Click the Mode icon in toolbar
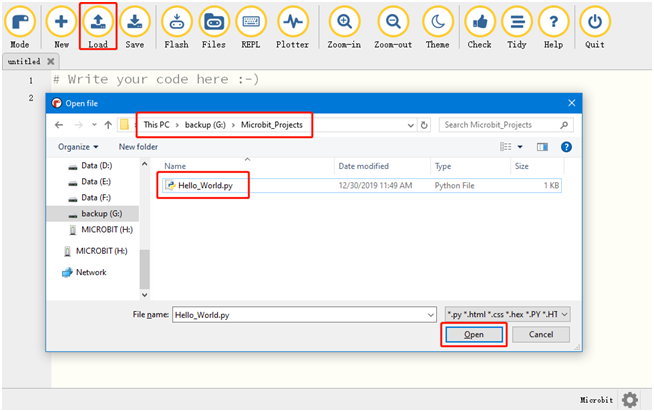 click(x=19, y=22)
